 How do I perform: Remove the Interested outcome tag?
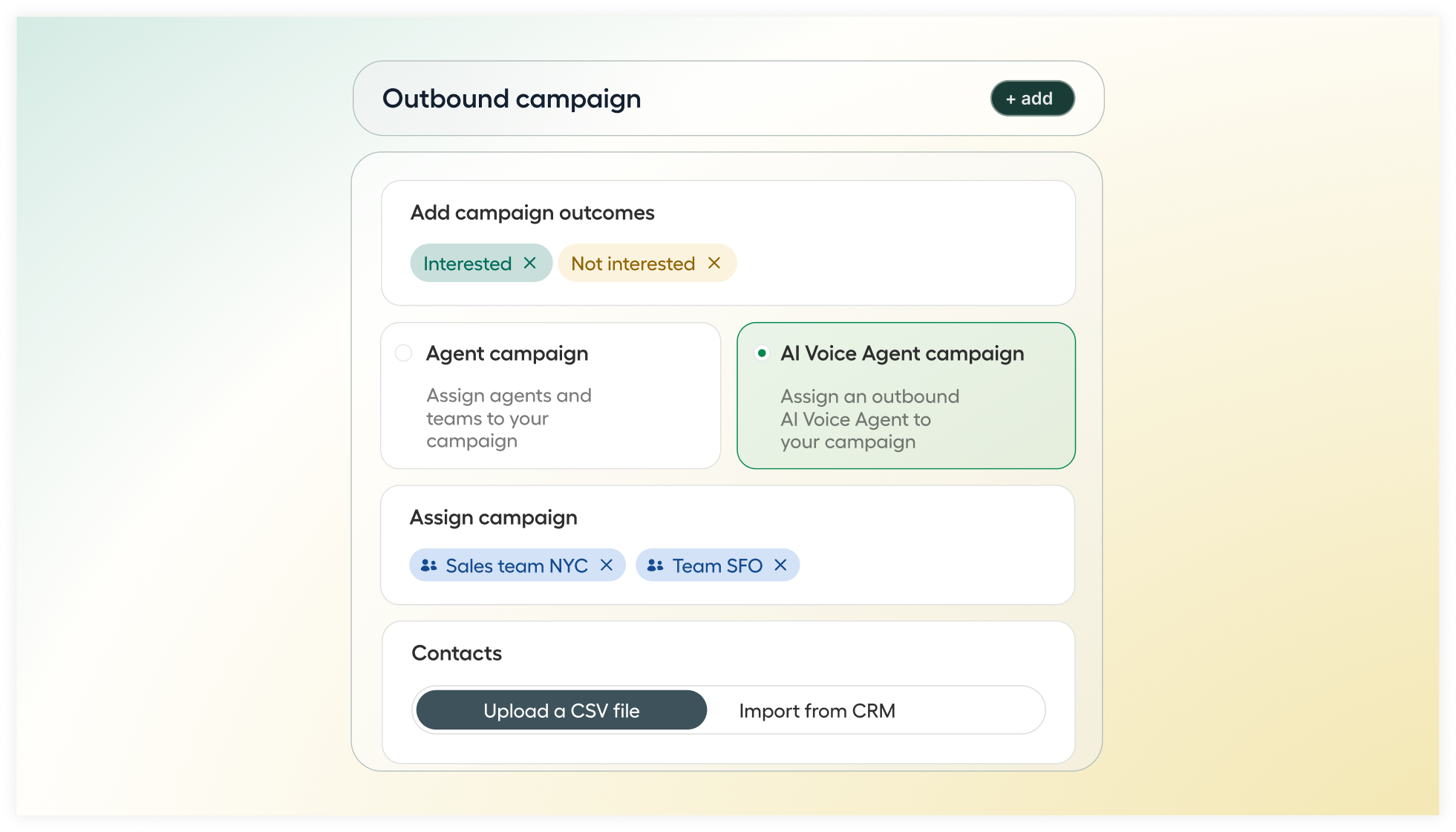pos(529,263)
